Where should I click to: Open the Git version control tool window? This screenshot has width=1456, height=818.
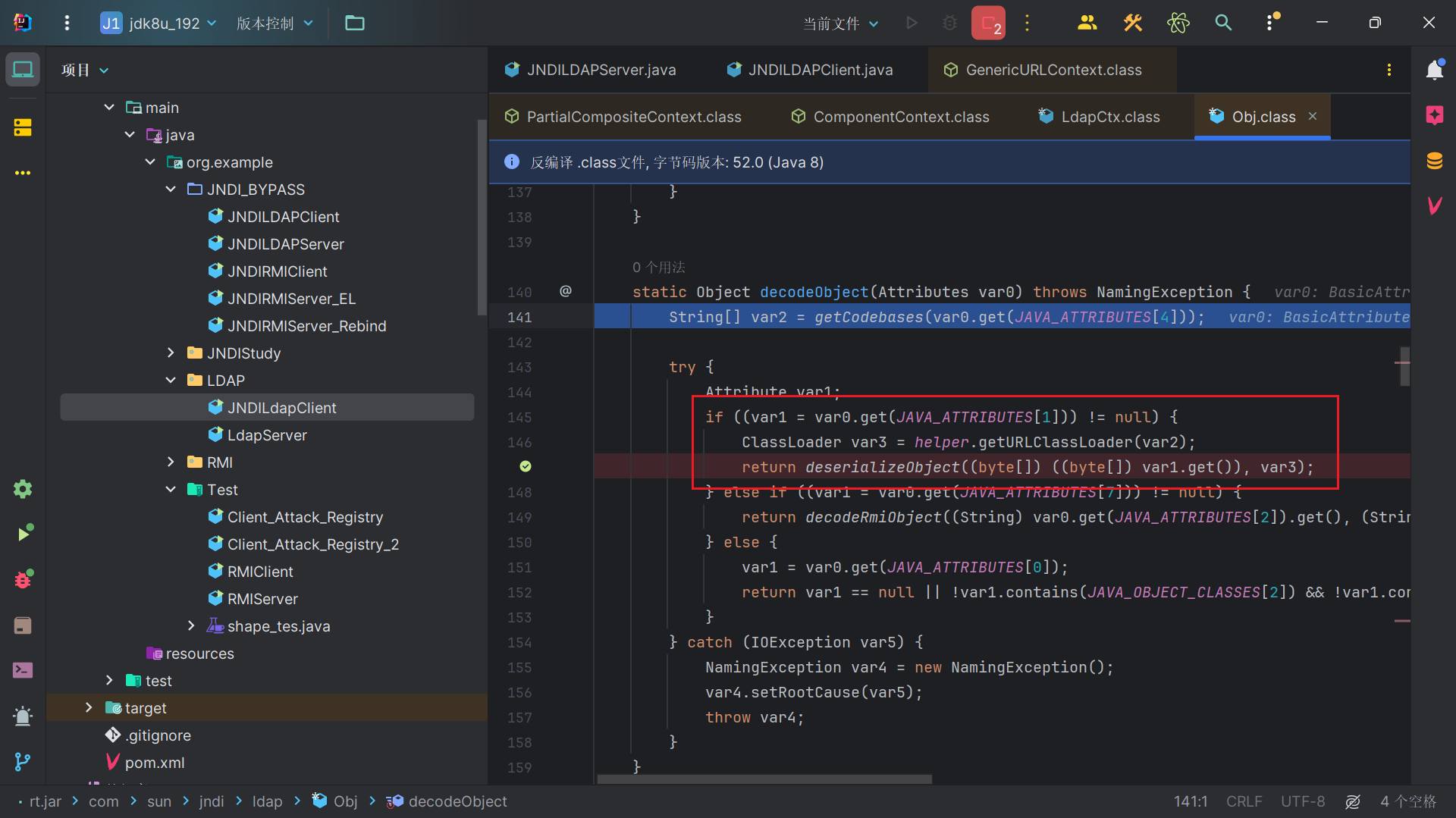pyautogui.click(x=23, y=762)
